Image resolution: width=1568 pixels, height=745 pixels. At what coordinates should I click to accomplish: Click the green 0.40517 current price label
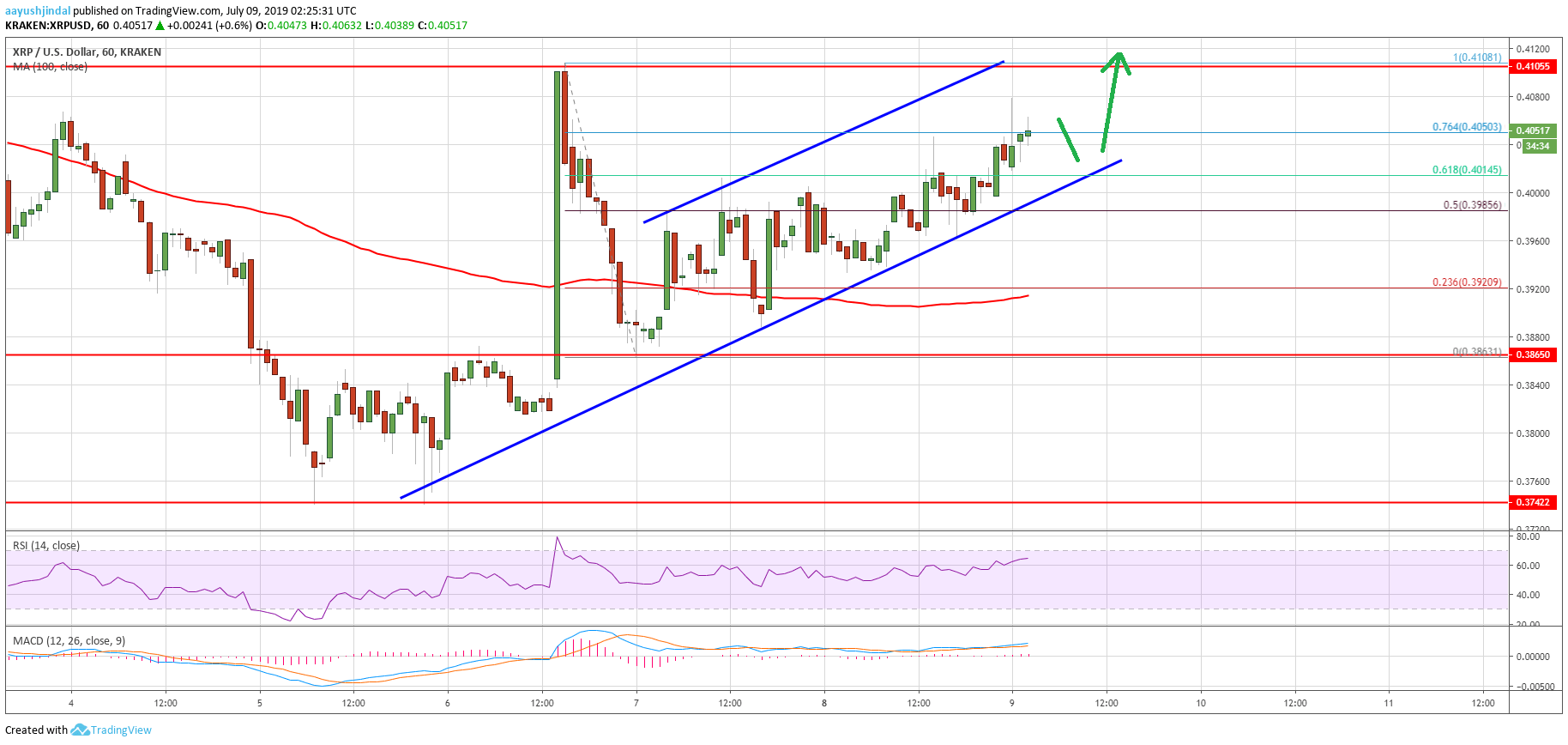pyautogui.click(x=1533, y=130)
